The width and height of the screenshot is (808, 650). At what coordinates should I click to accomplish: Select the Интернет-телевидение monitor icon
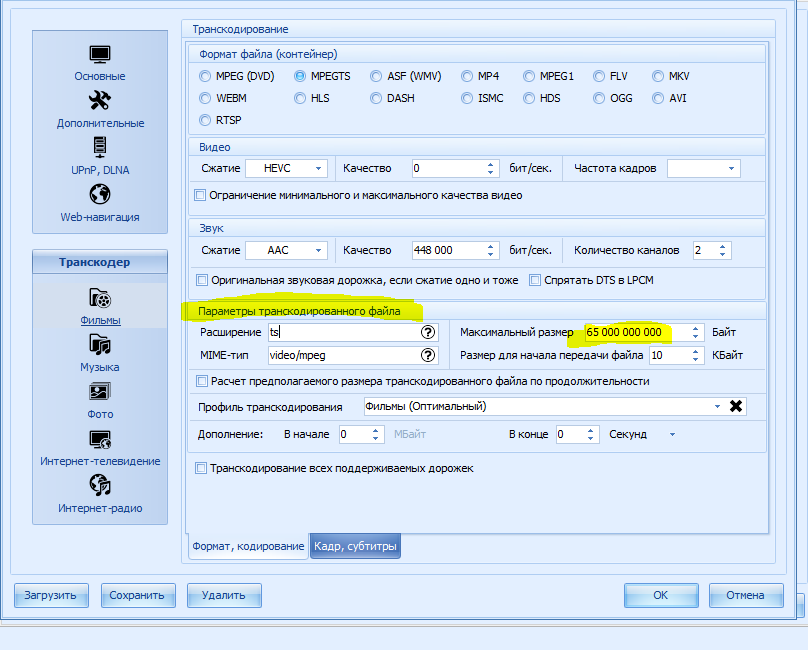coord(100,439)
